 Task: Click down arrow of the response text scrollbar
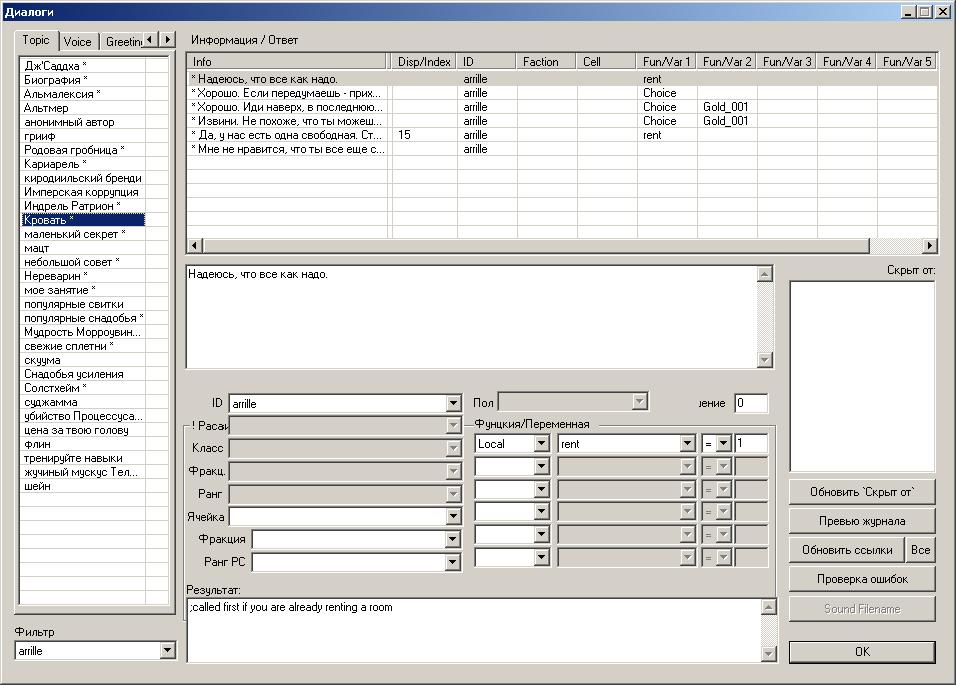(x=765, y=360)
